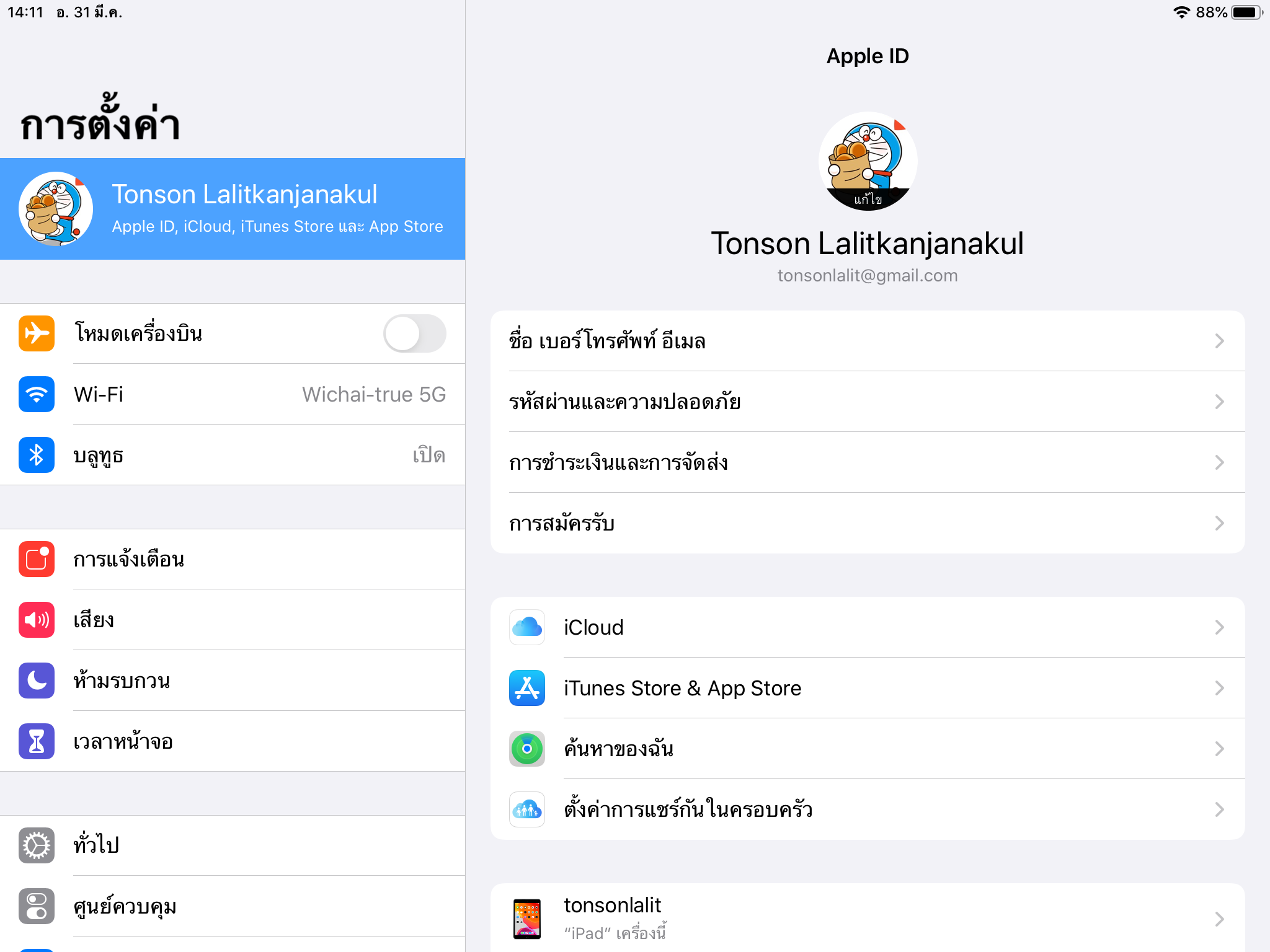Open iCloud settings row
Screen dimensions: 1270x952
click(x=868, y=627)
